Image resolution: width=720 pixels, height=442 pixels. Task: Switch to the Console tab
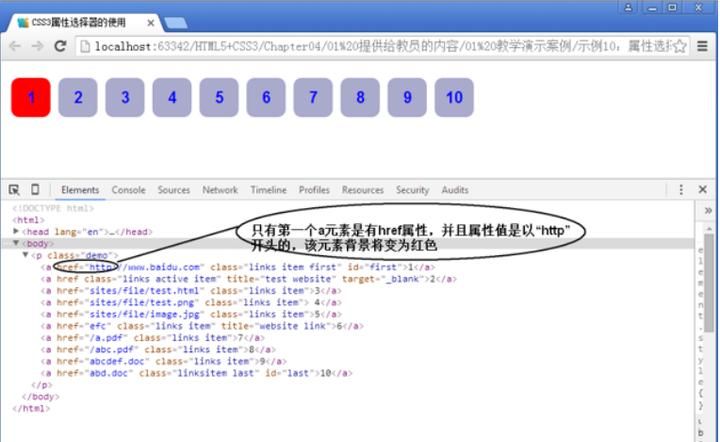pyautogui.click(x=129, y=190)
